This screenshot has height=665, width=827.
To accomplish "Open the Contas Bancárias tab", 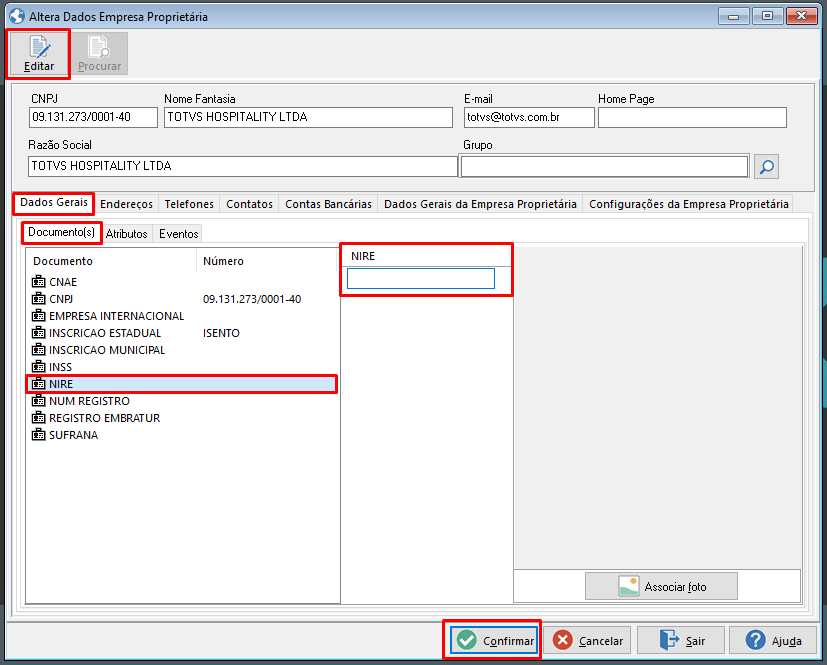I will (328, 204).
